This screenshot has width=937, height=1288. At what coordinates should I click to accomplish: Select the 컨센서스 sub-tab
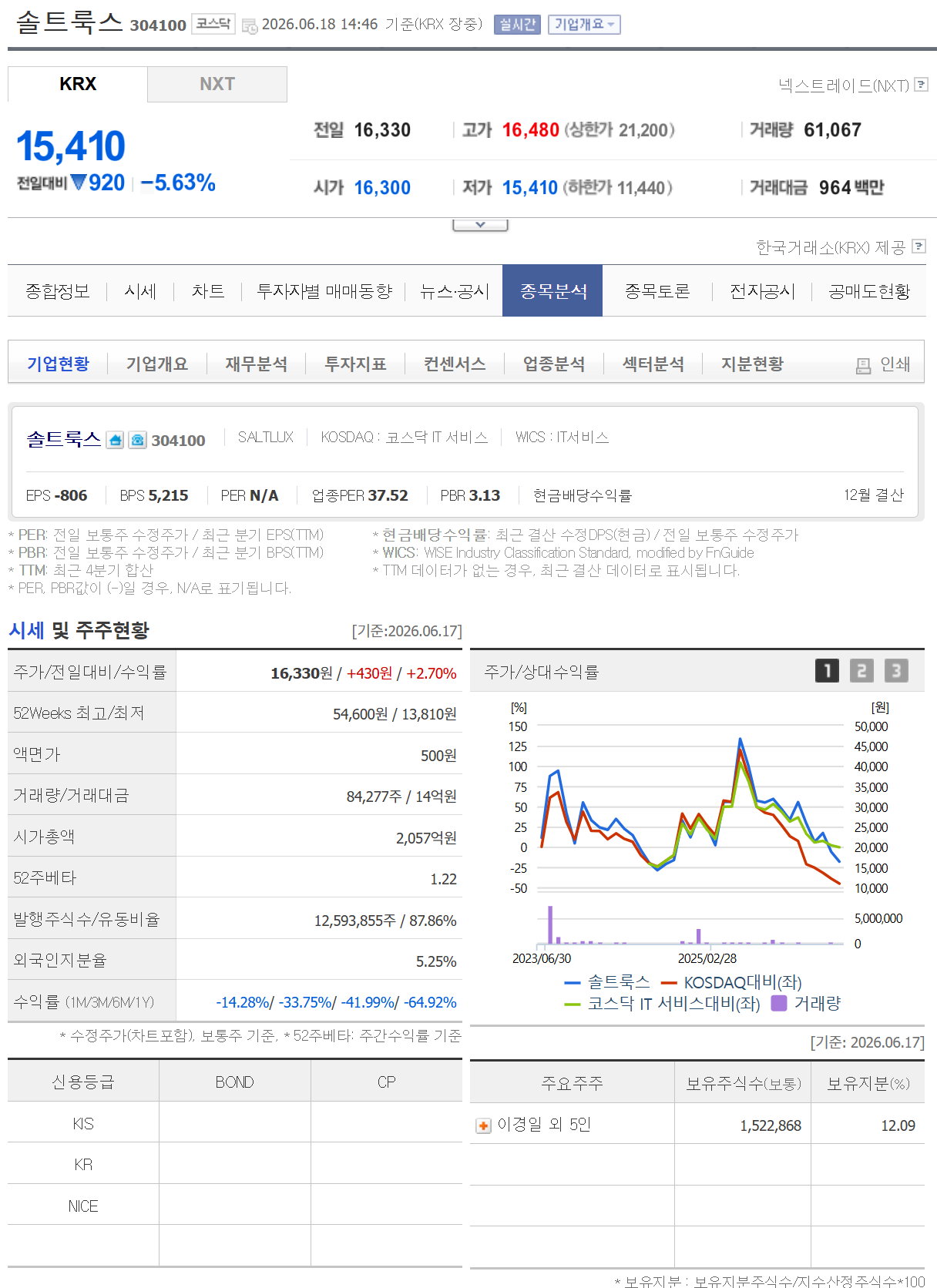coord(455,364)
